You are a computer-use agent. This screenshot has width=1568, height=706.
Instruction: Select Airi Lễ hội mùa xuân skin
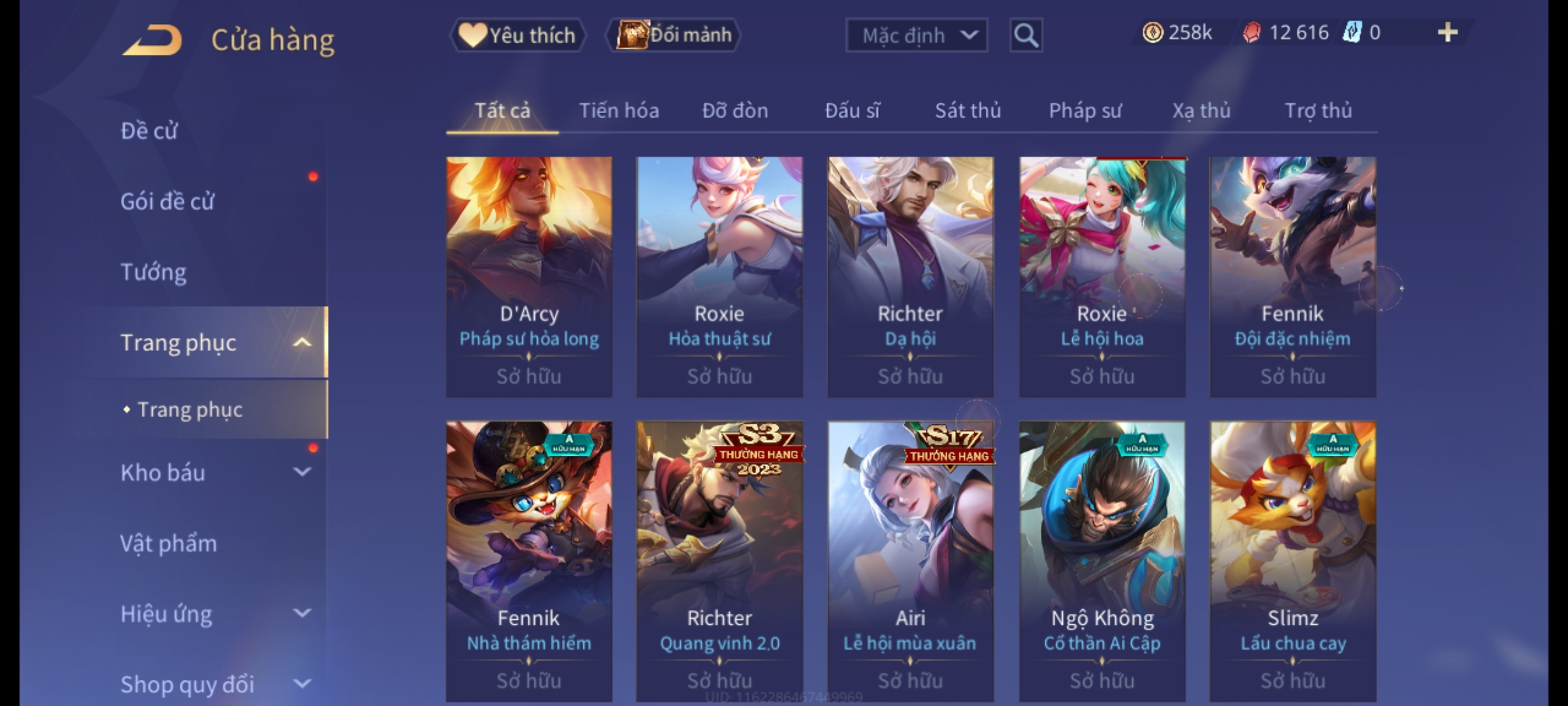coord(911,562)
